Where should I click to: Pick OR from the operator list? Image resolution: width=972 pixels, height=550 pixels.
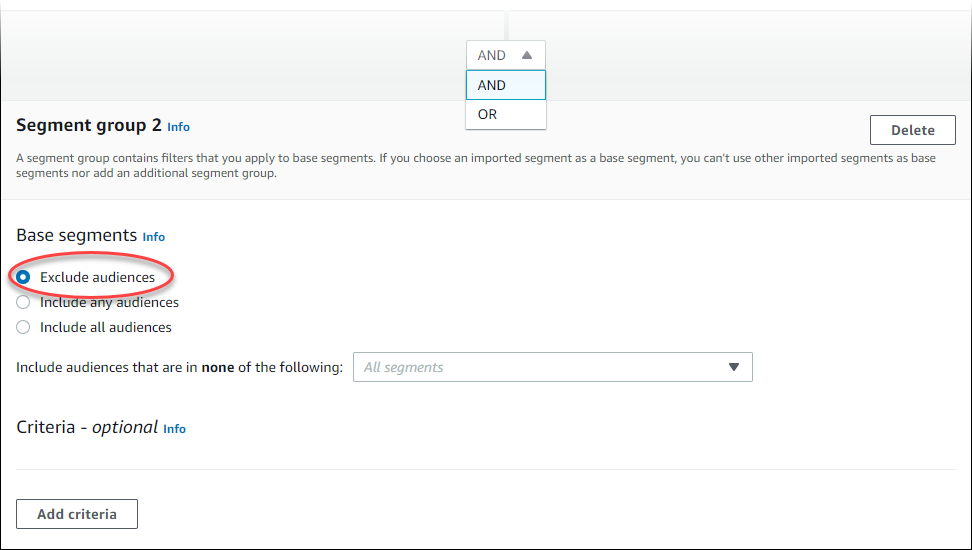[x=505, y=114]
